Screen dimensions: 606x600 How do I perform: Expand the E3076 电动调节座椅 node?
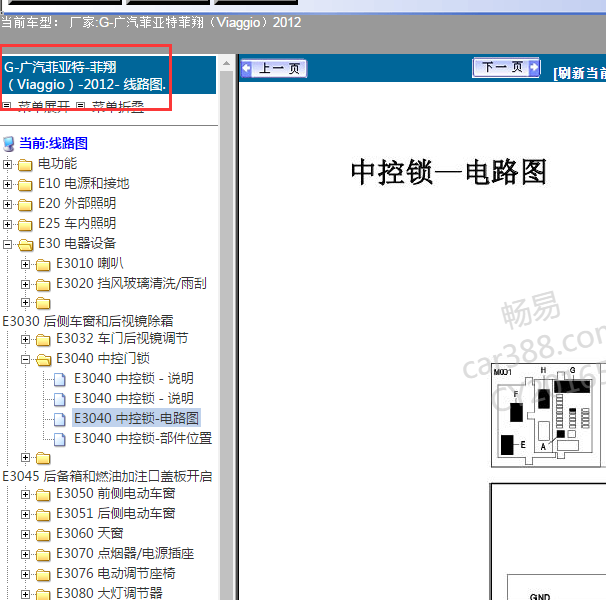(25, 574)
